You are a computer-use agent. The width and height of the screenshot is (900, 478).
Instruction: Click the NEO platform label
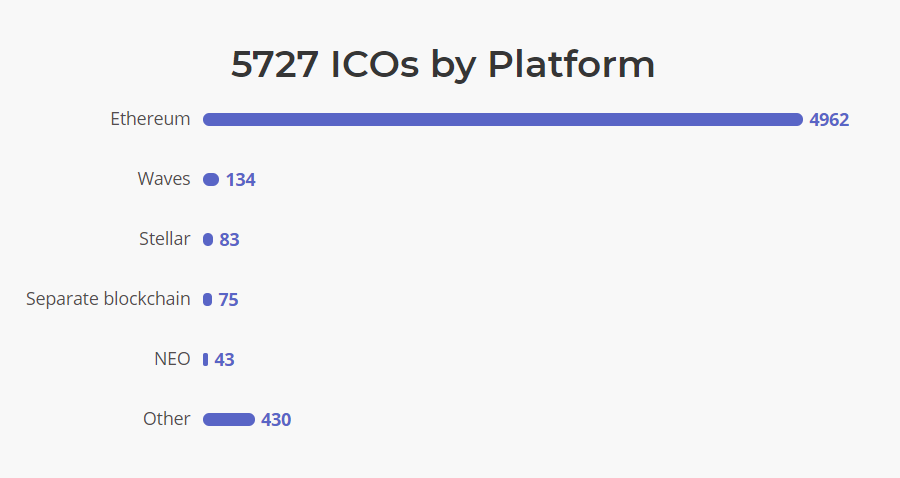[172, 359]
